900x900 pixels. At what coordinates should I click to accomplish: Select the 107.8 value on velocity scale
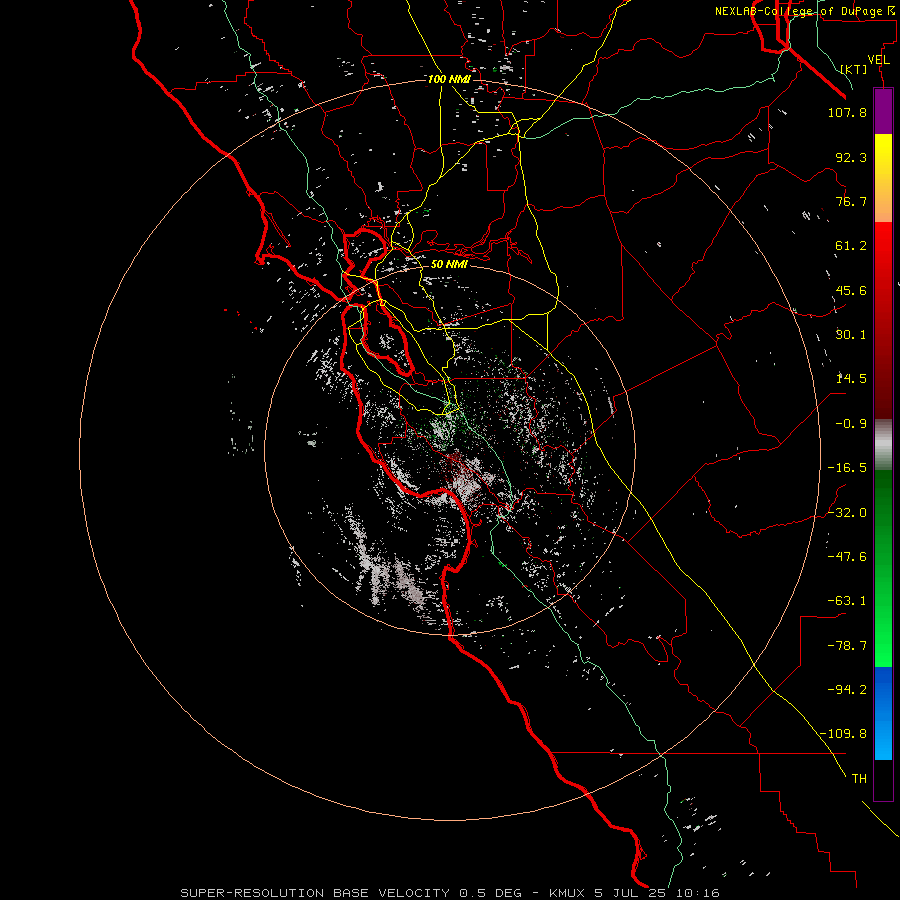[x=847, y=112]
